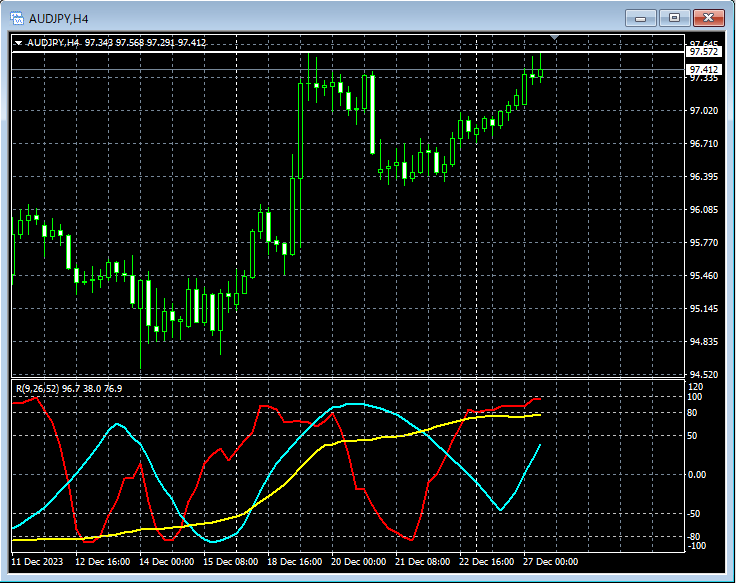Maximize the AUDJPY,H4 chart window

click(x=674, y=18)
